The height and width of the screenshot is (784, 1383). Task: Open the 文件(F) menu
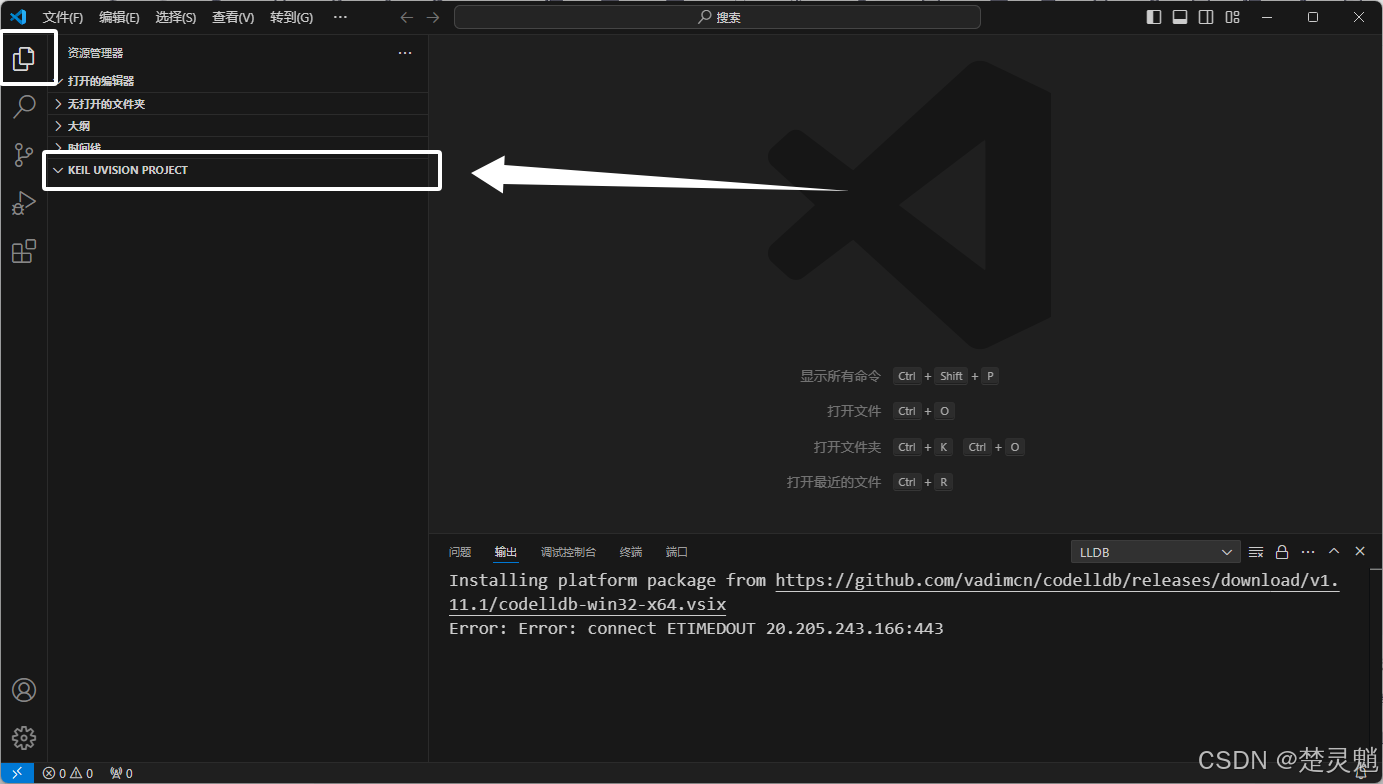click(x=63, y=17)
